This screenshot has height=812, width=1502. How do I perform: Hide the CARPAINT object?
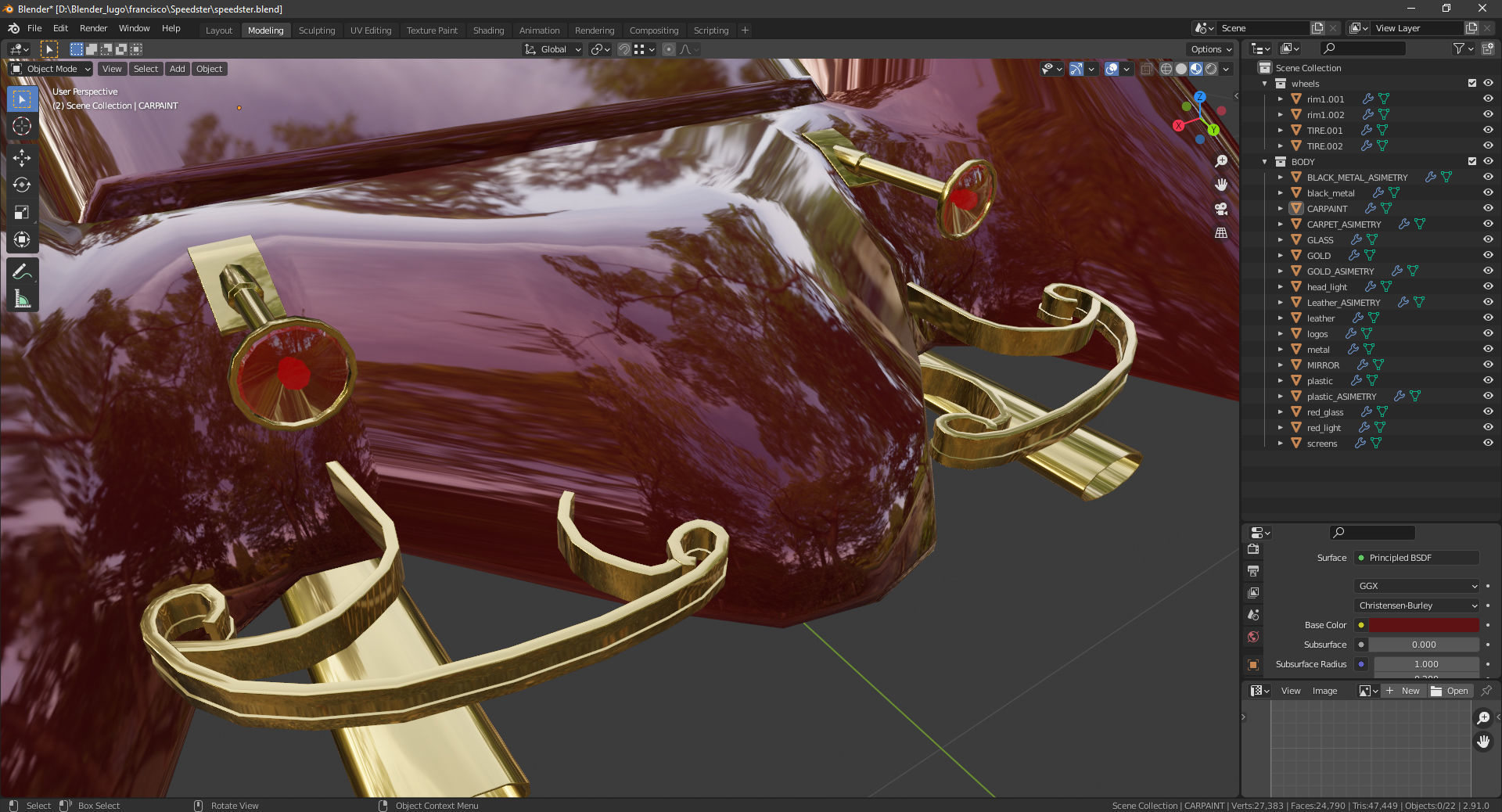tap(1488, 208)
